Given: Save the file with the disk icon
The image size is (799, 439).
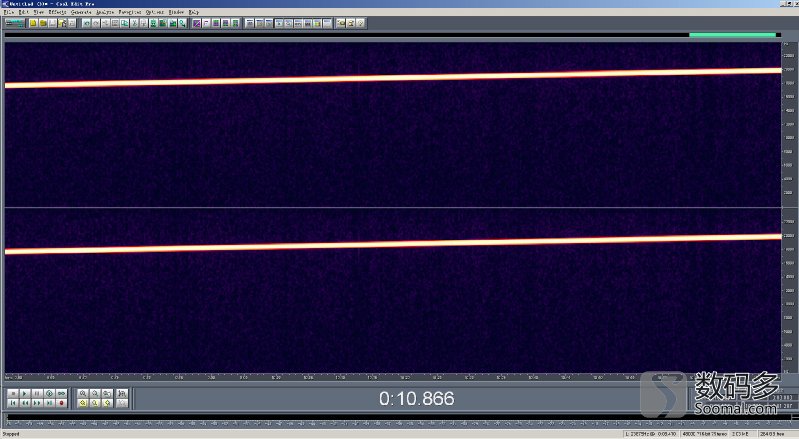Looking at the screenshot, I should (x=52, y=23).
